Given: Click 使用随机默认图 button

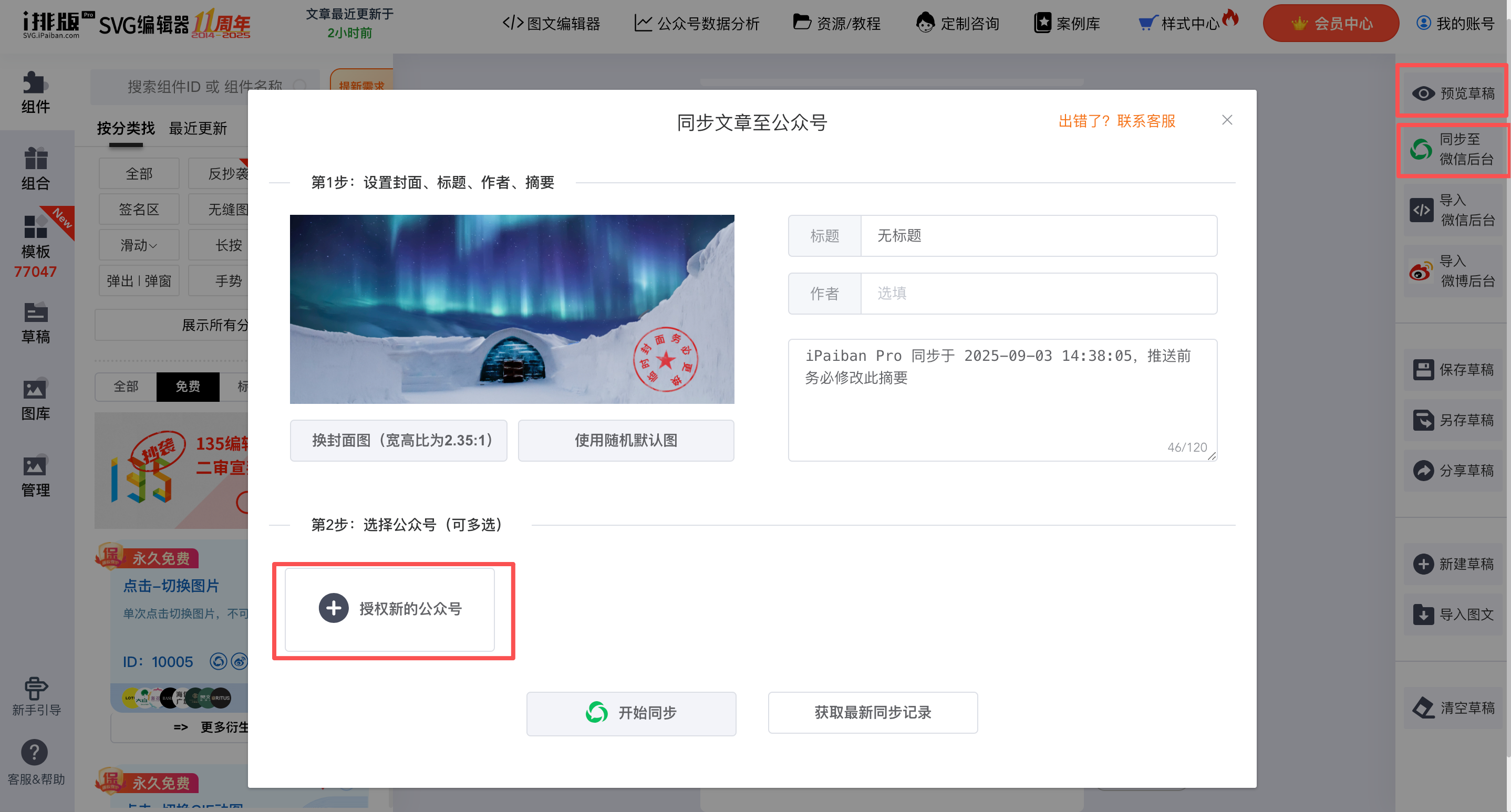Looking at the screenshot, I should (x=625, y=440).
